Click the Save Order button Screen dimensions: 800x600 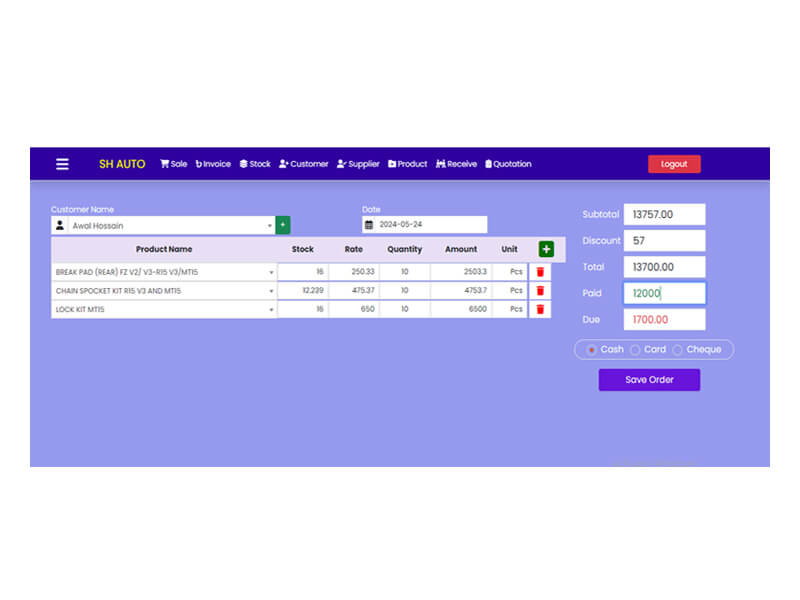pos(649,380)
